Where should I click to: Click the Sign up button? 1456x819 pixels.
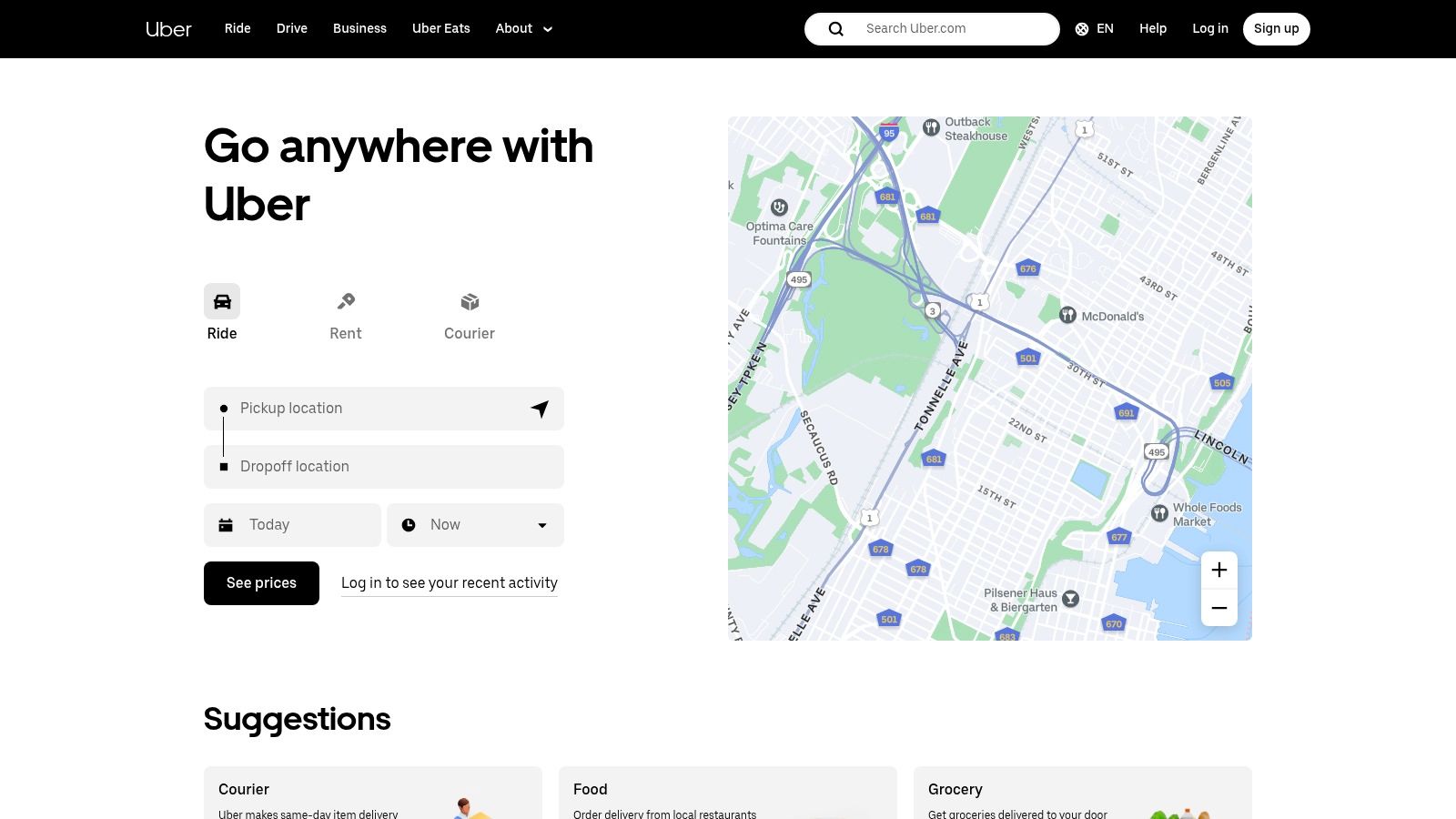pyautogui.click(x=1276, y=28)
